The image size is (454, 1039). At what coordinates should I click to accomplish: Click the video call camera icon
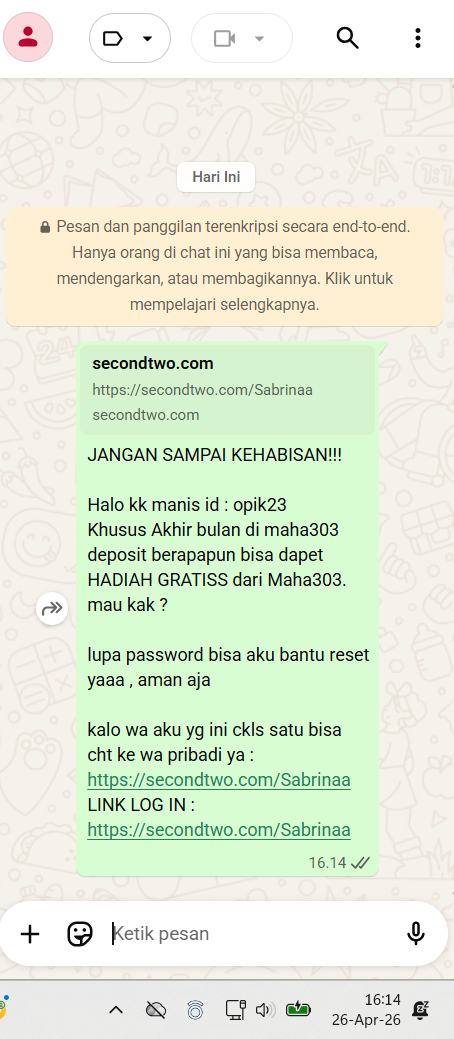(x=225, y=38)
